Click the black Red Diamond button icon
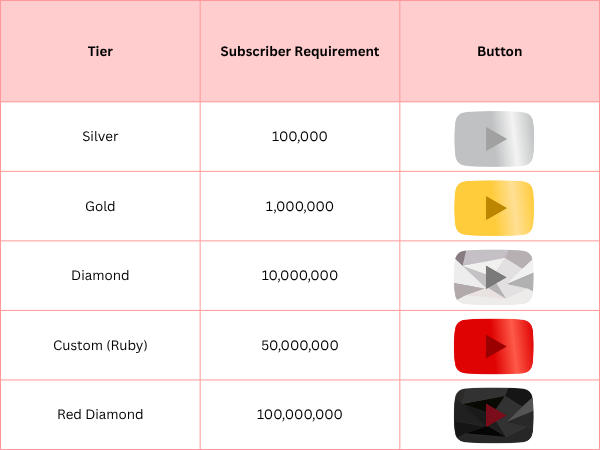 (494, 415)
